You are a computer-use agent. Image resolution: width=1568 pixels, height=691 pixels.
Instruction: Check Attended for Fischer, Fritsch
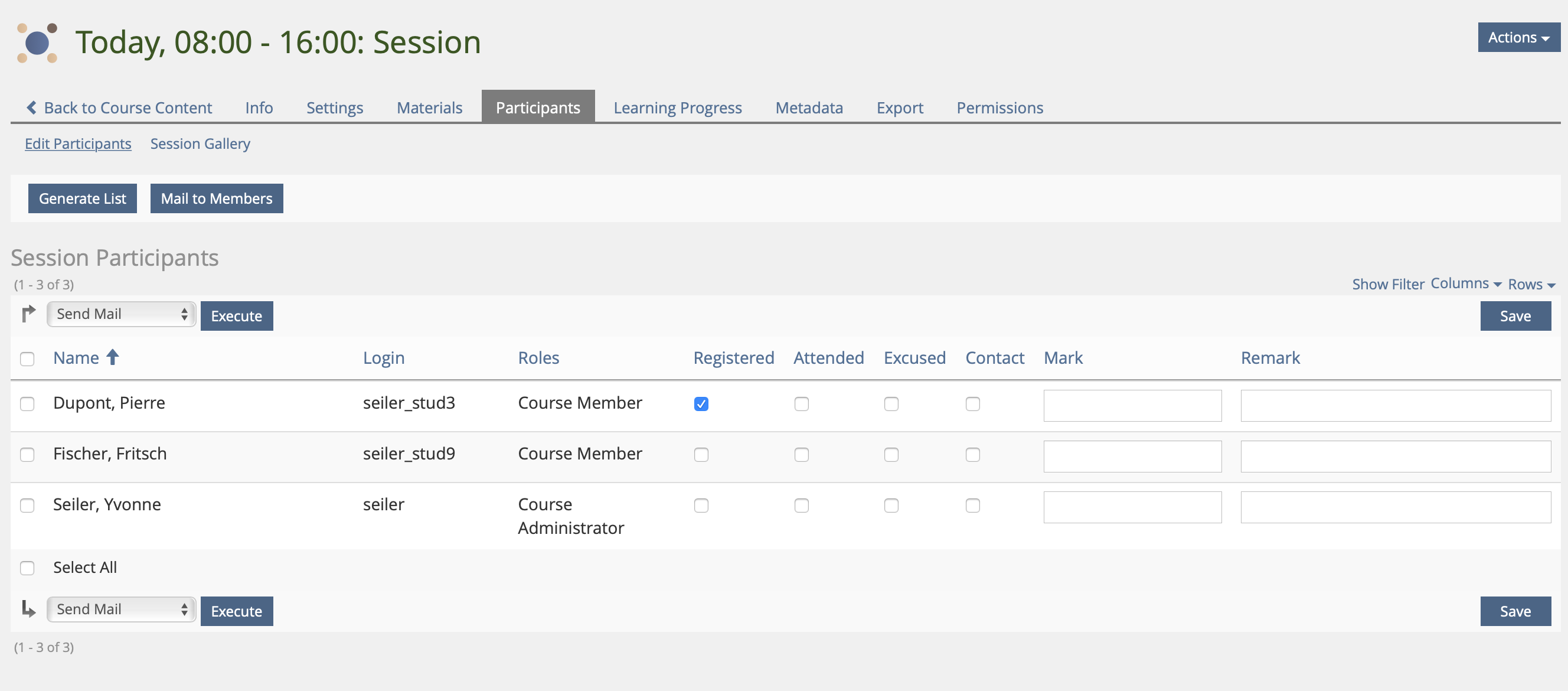(801, 454)
